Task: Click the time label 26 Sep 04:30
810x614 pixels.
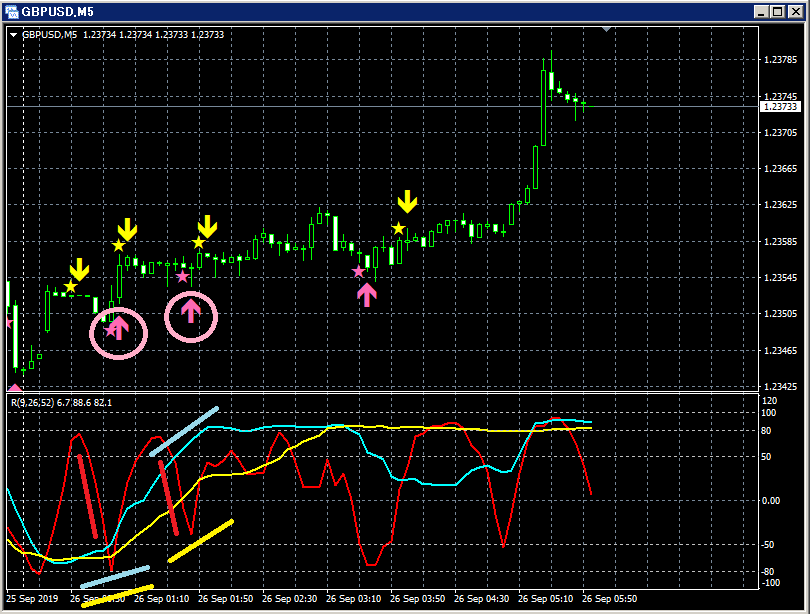Action: [x=481, y=599]
